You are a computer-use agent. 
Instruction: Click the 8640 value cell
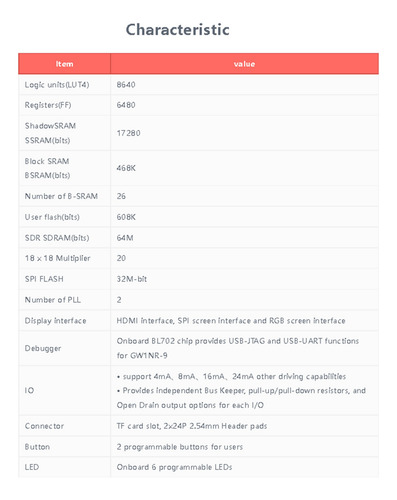126,85
